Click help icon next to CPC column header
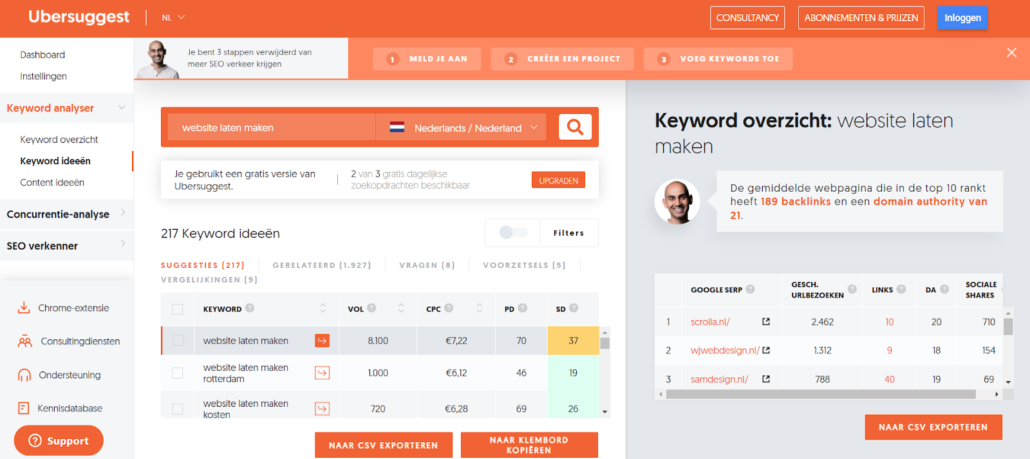Image resolution: width=1030 pixels, height=459 pixels. pos(449,309)
